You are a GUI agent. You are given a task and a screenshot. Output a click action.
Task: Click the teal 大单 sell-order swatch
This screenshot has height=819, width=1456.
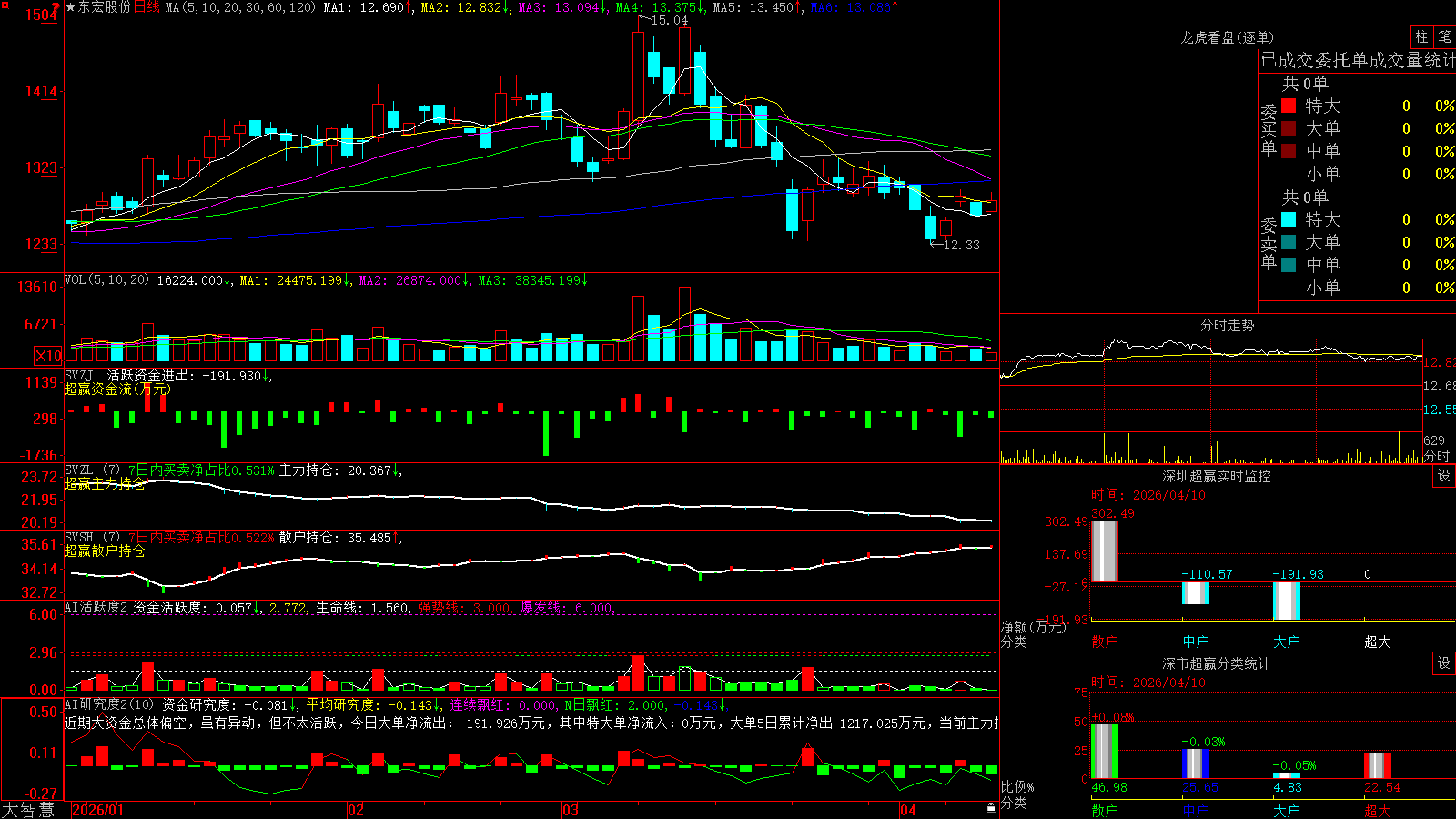coord(1289,242)
